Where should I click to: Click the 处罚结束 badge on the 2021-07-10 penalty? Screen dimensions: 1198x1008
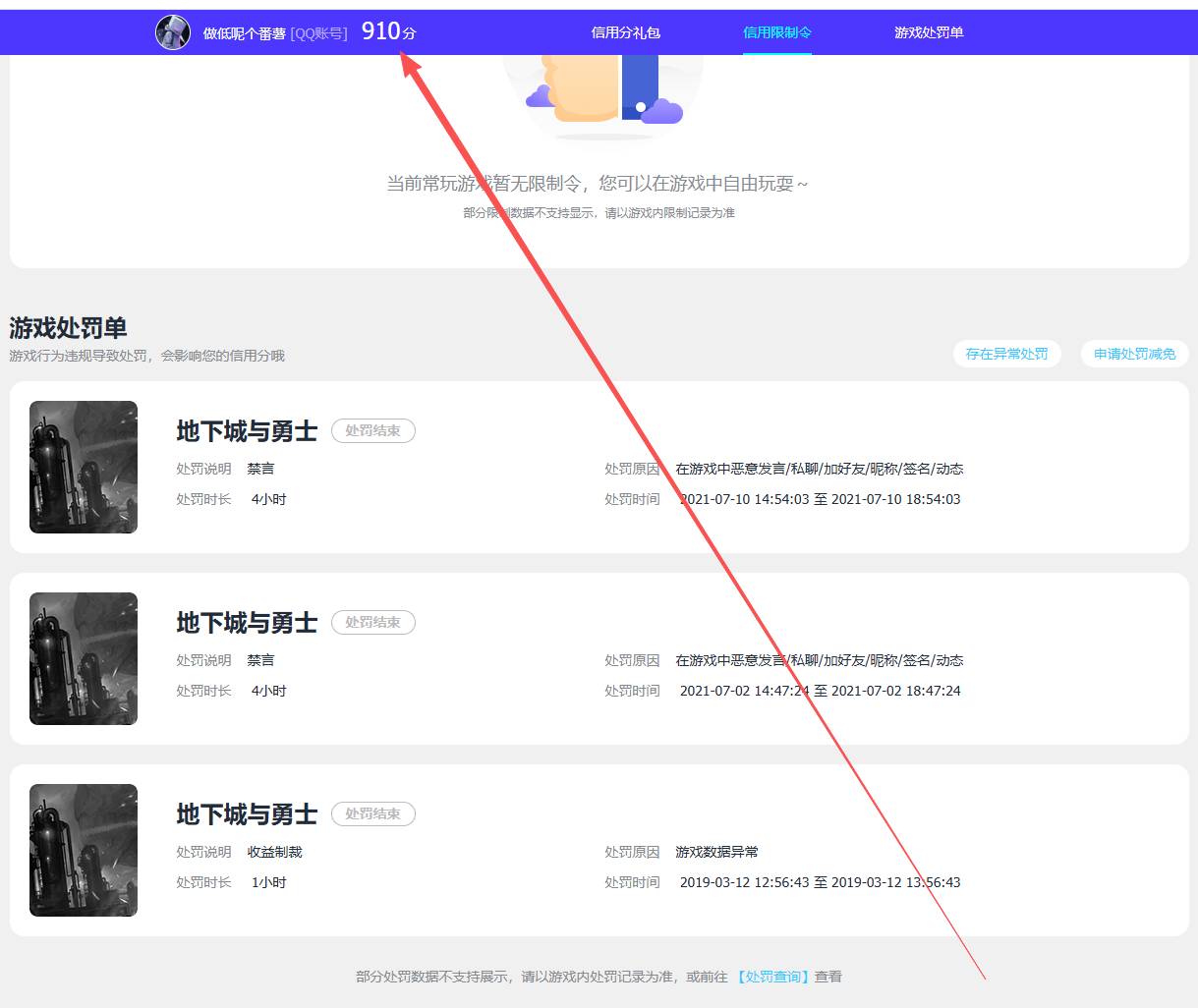372,430
